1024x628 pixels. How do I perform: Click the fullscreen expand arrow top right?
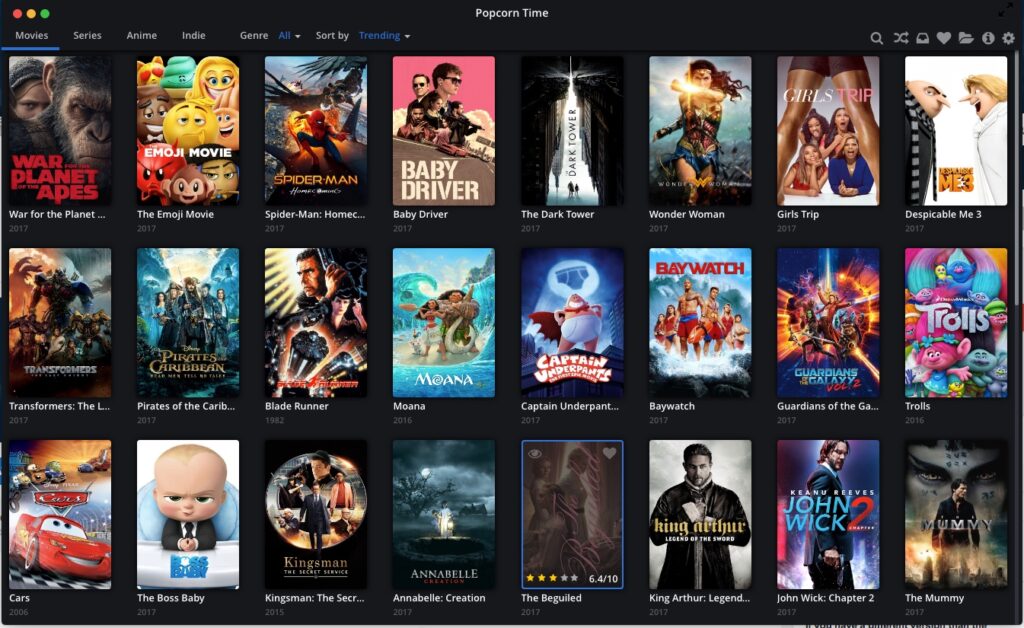tap(1006, 10)
